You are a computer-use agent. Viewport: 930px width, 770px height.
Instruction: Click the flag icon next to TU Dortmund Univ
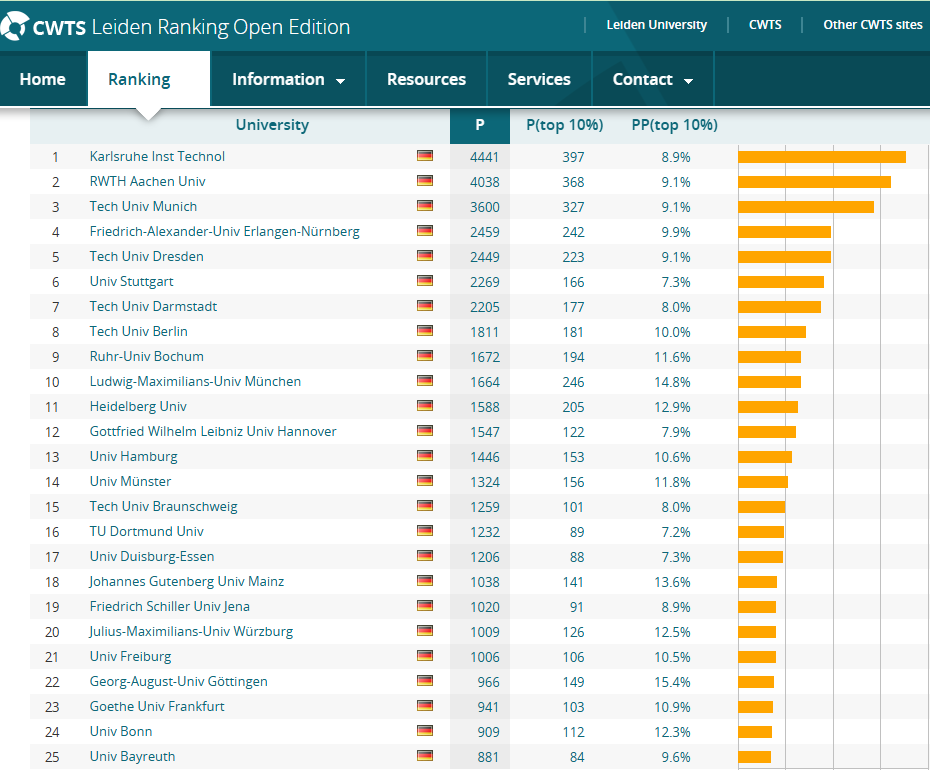(425, 531)
